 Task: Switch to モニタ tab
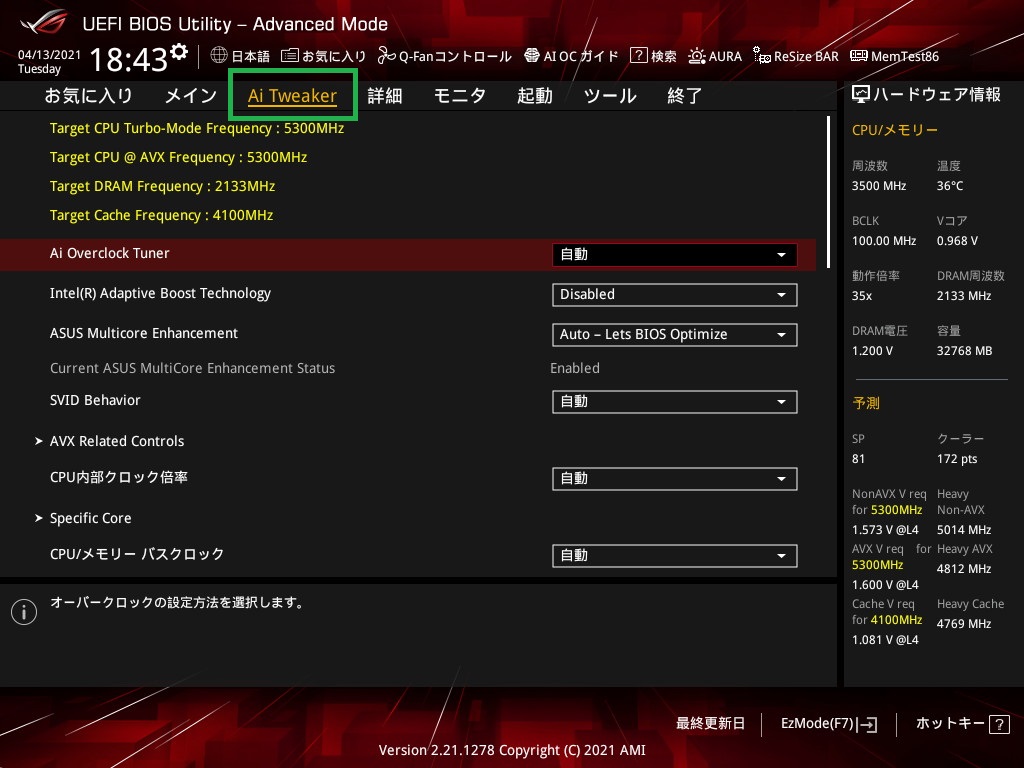460,95
